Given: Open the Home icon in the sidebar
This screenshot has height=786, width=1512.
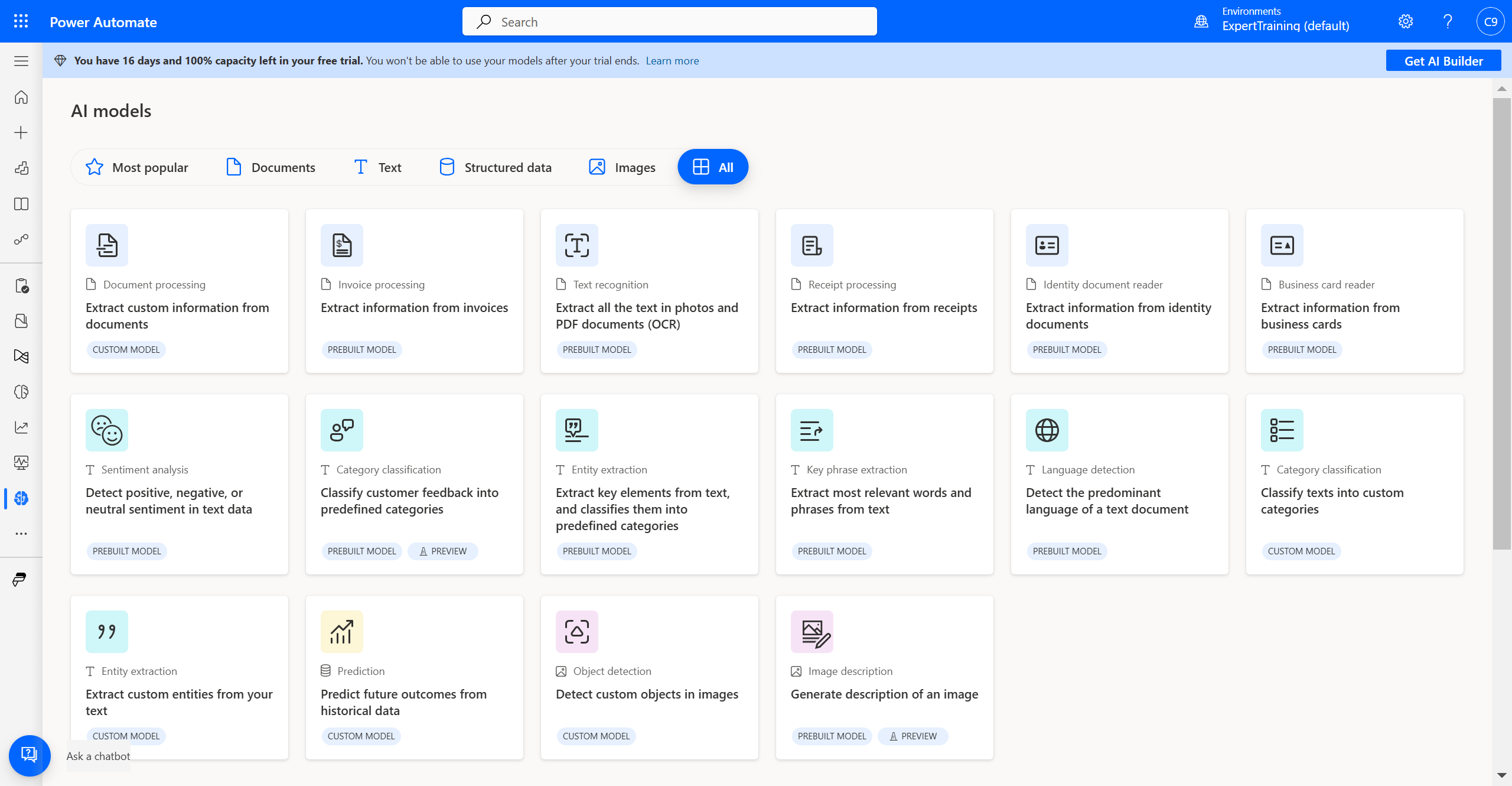Looking at the screenshot, I should 21,98.
